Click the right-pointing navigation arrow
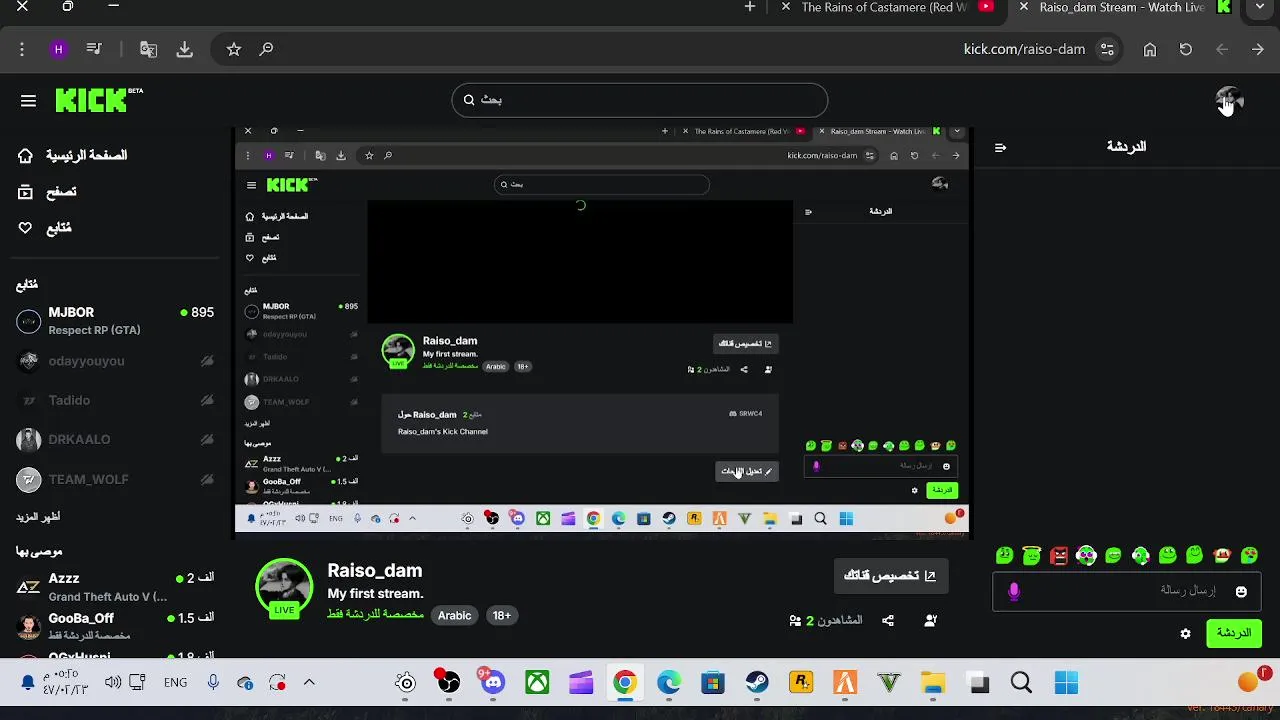This screenshot has height=720, width=1280. pyautogui.click(x=1258, y=49)
